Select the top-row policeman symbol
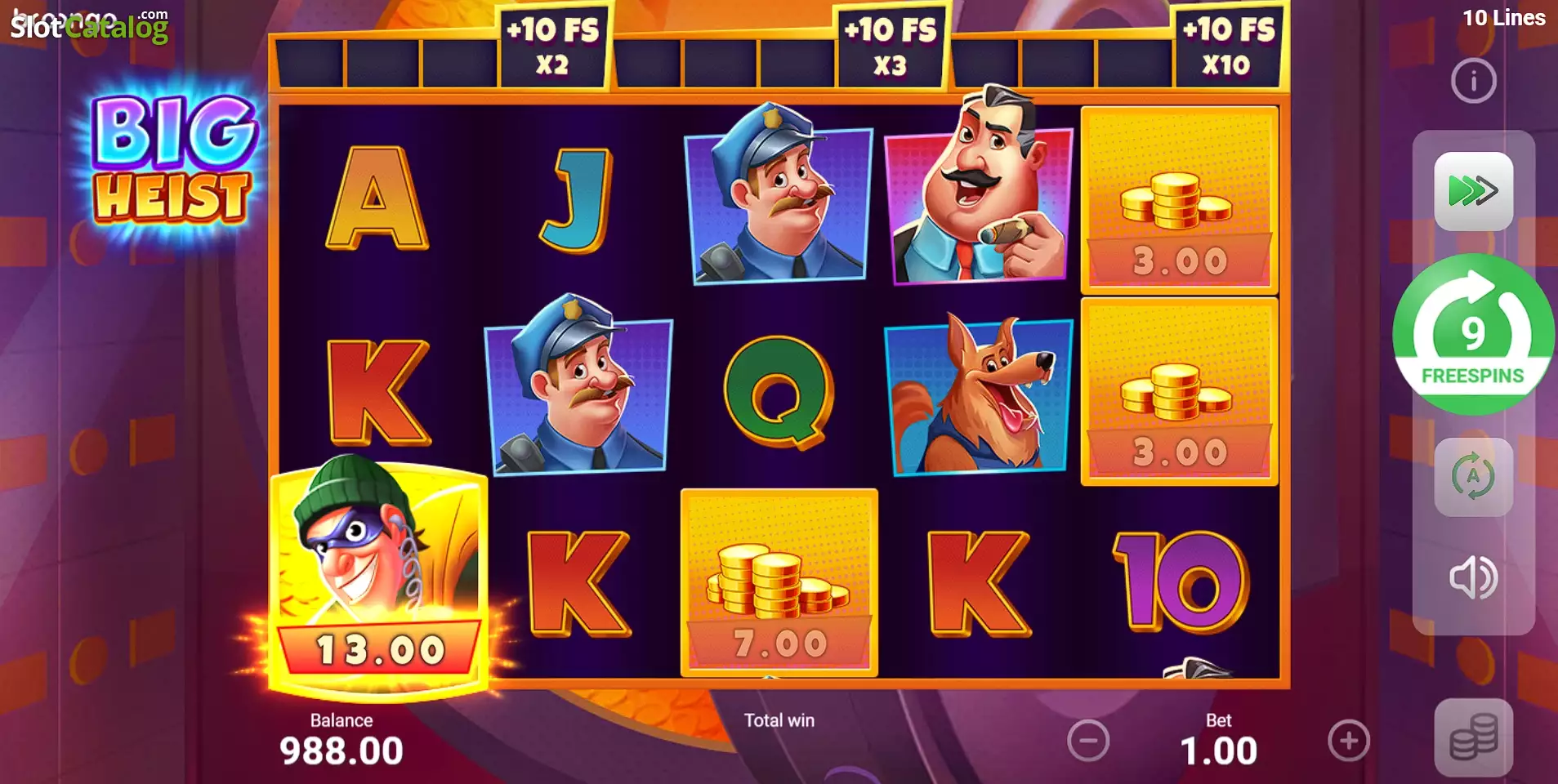 point(779,194)
